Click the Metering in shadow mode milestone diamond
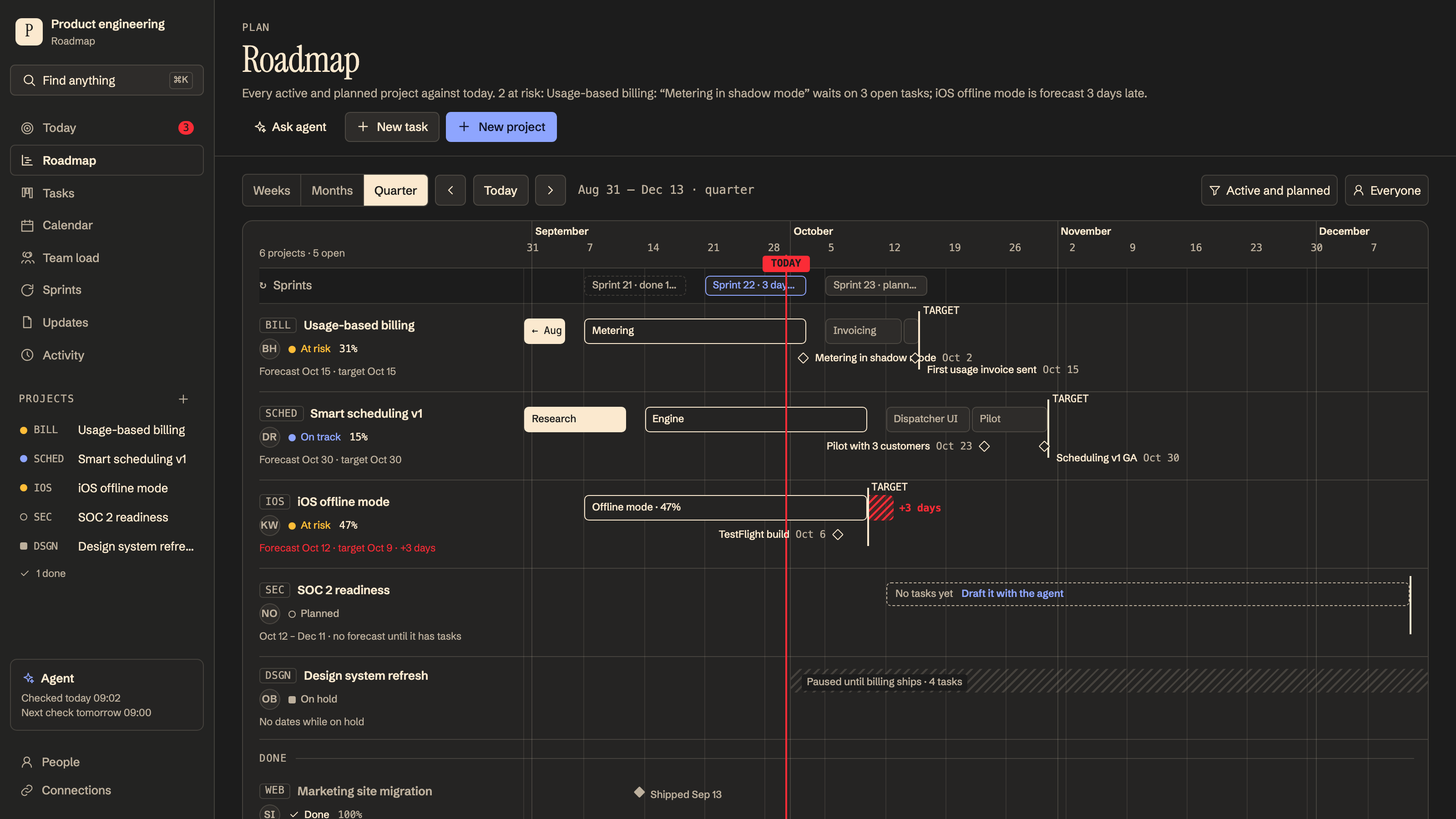This screenshot has height=819, width=1456. 803,358
